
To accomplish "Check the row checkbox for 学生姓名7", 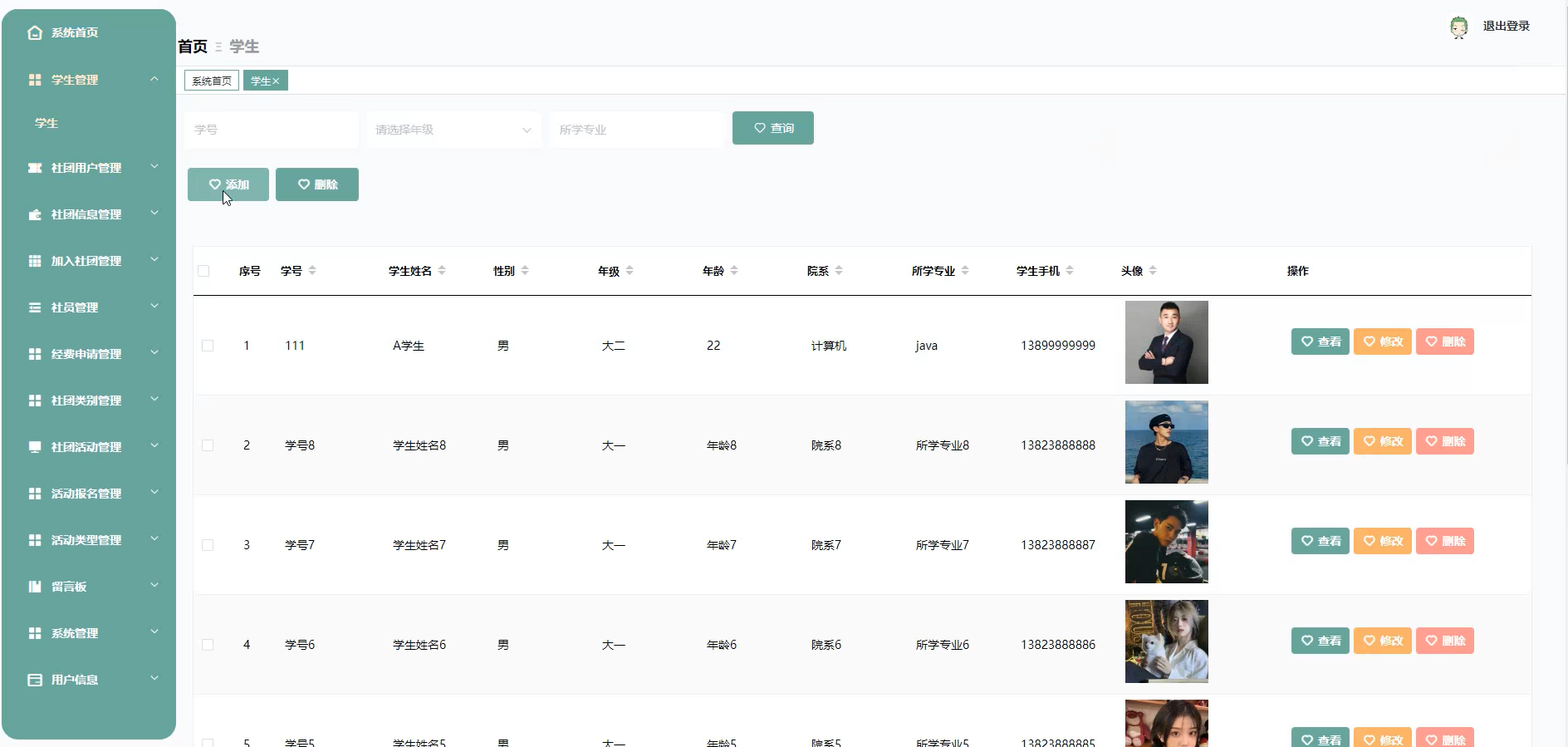I will click(208, 545).
